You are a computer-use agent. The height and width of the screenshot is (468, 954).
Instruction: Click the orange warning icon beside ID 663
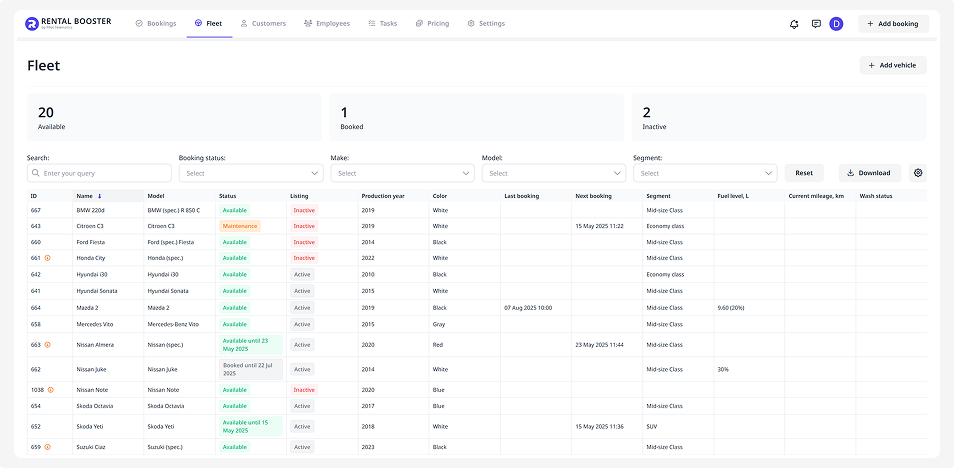tap(47, 345)
